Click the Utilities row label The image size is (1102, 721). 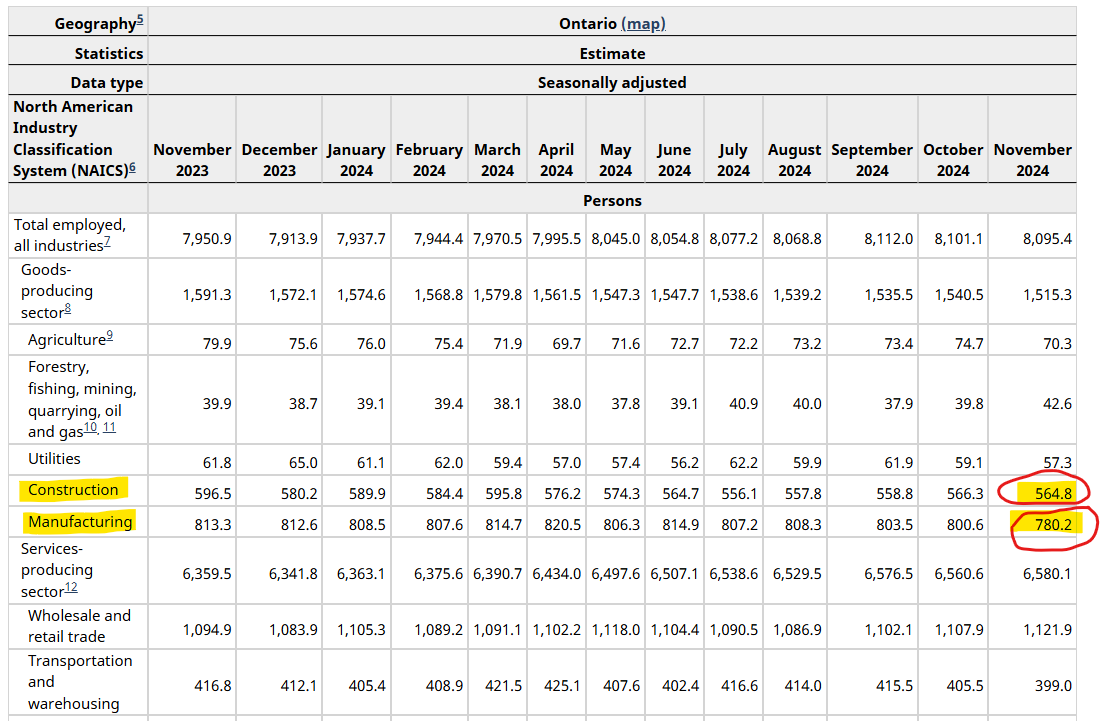(x=54, y=459)
